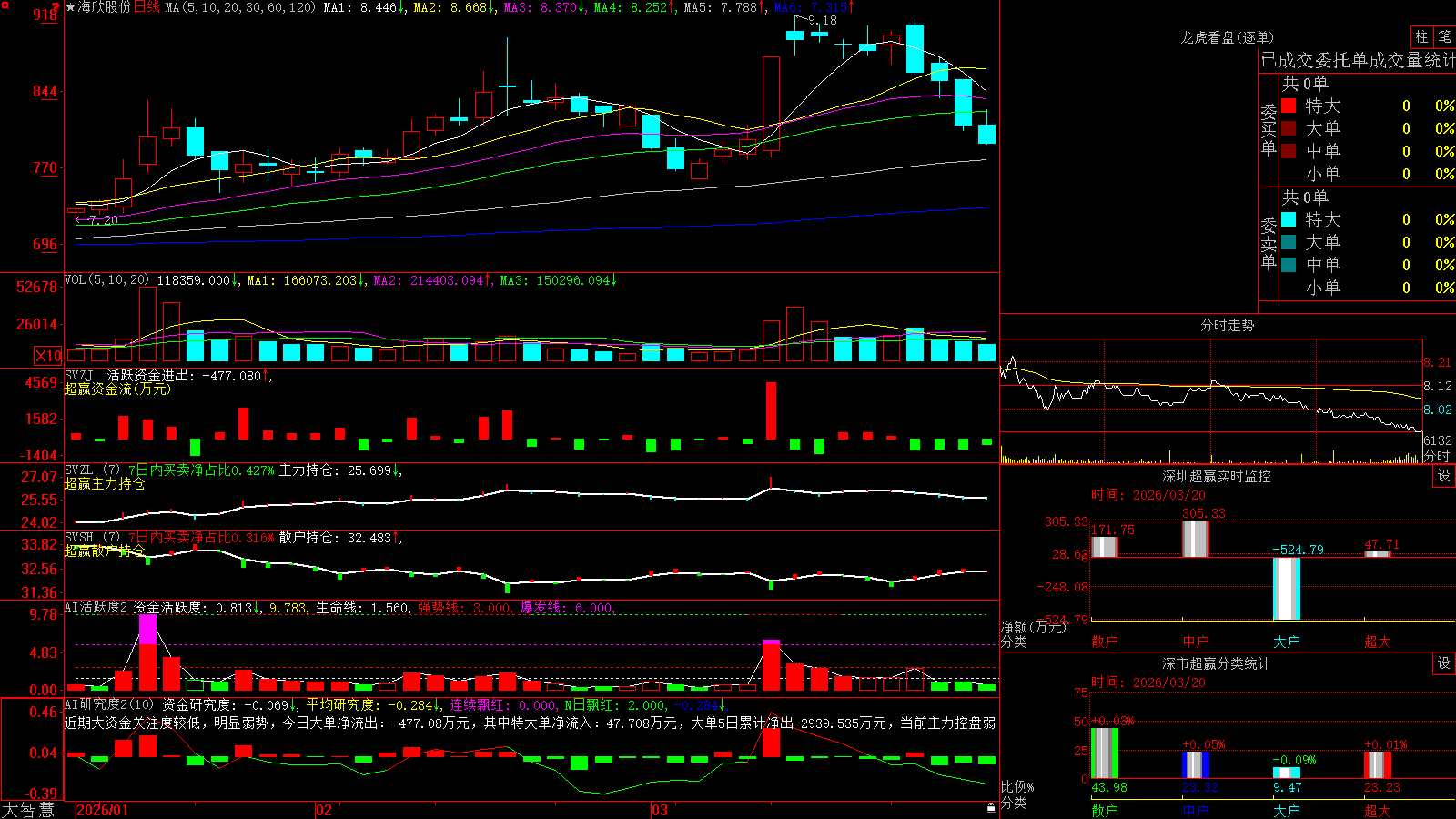This screenshot has width=1456, height=819.
Task: Click the 散户 bar with value 171.75
Action: [1105, 547]
